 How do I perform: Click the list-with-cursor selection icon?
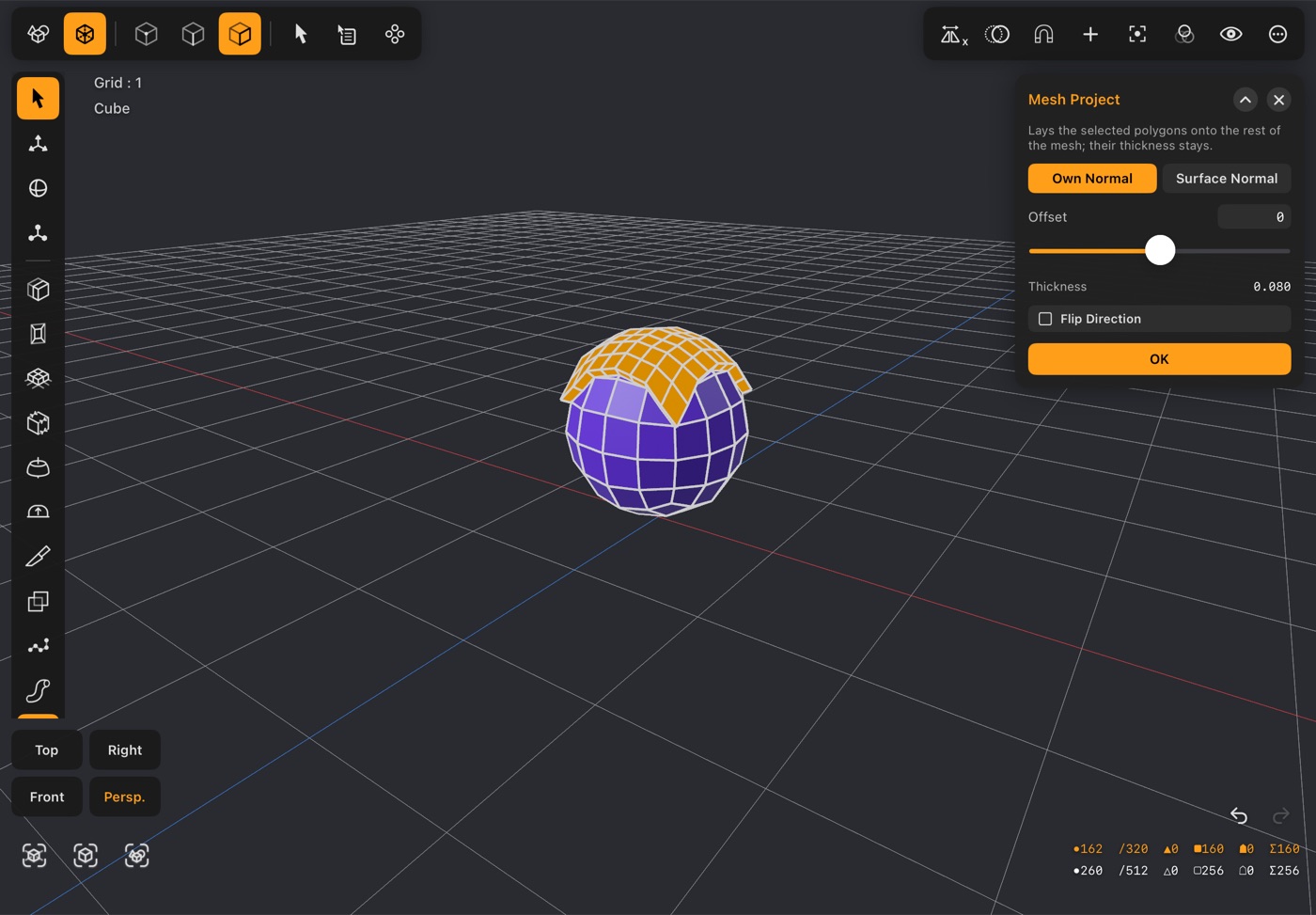347,35
